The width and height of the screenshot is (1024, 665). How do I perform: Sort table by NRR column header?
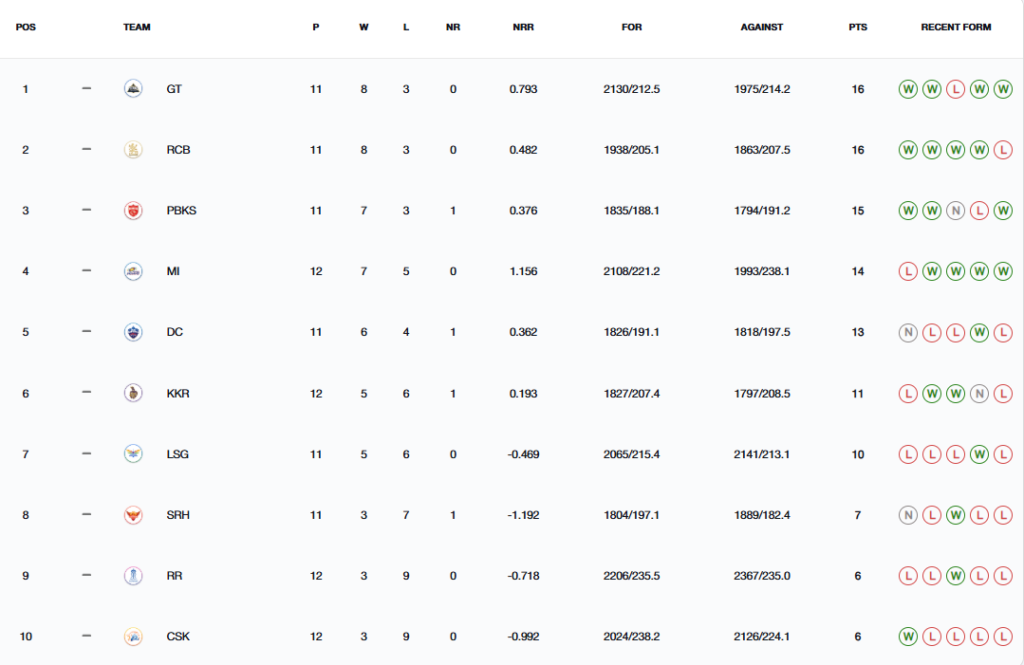pyautogui.click(x=523, y=27)
